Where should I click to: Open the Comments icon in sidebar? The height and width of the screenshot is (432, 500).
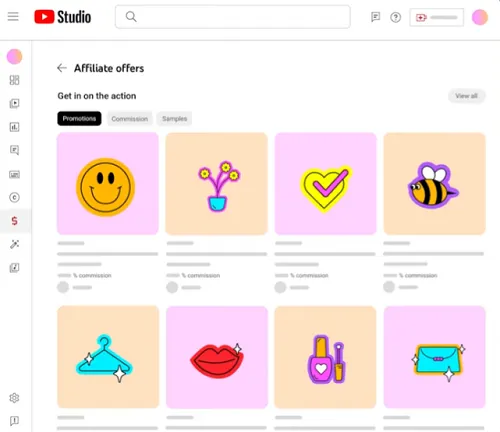14,150
